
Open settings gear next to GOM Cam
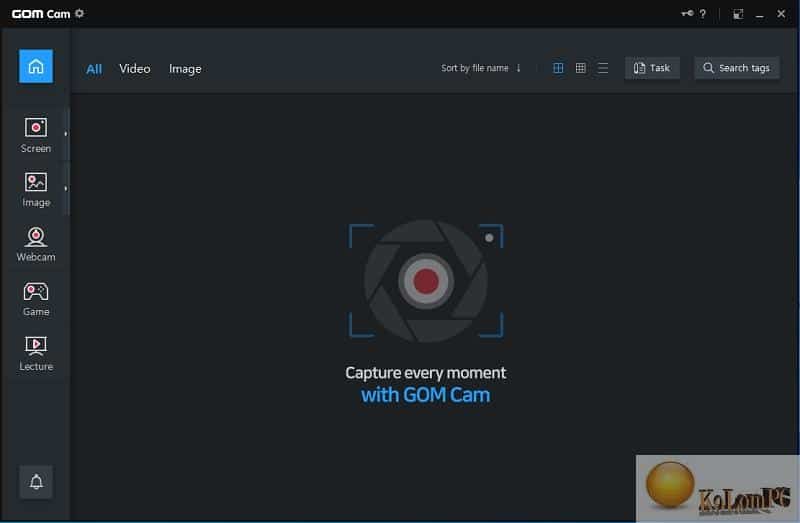click(x=79, y=13)
